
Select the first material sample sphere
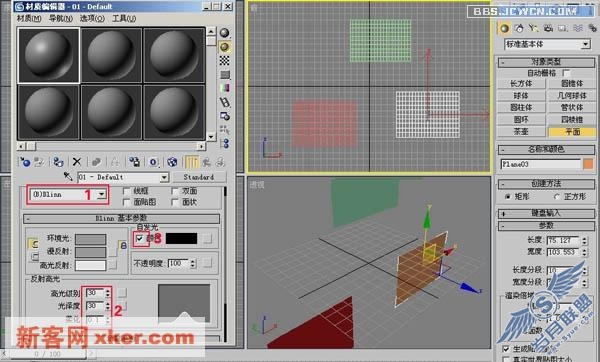[49, 55]
